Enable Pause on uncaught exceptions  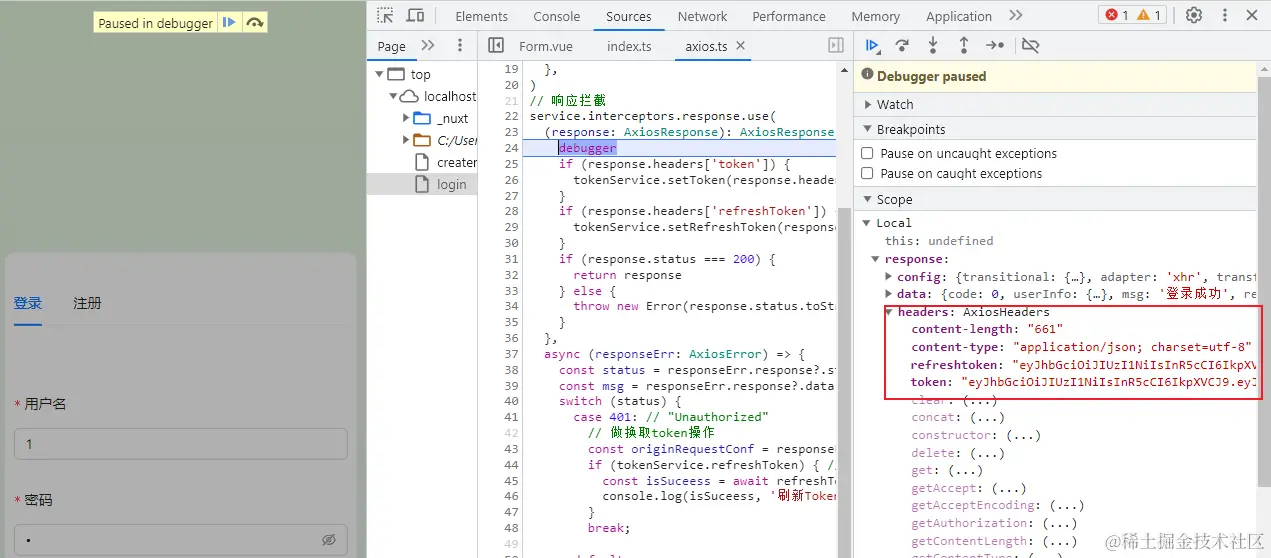867,154
